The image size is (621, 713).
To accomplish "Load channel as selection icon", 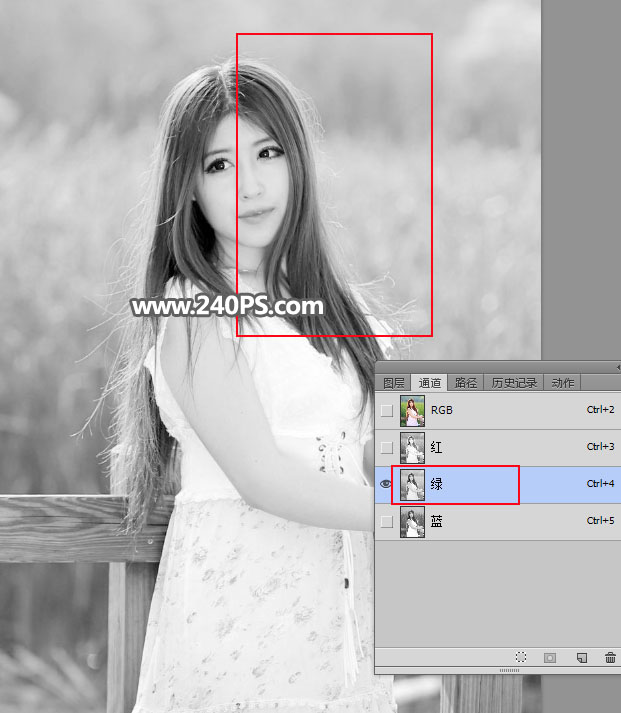I will [521, 657].
